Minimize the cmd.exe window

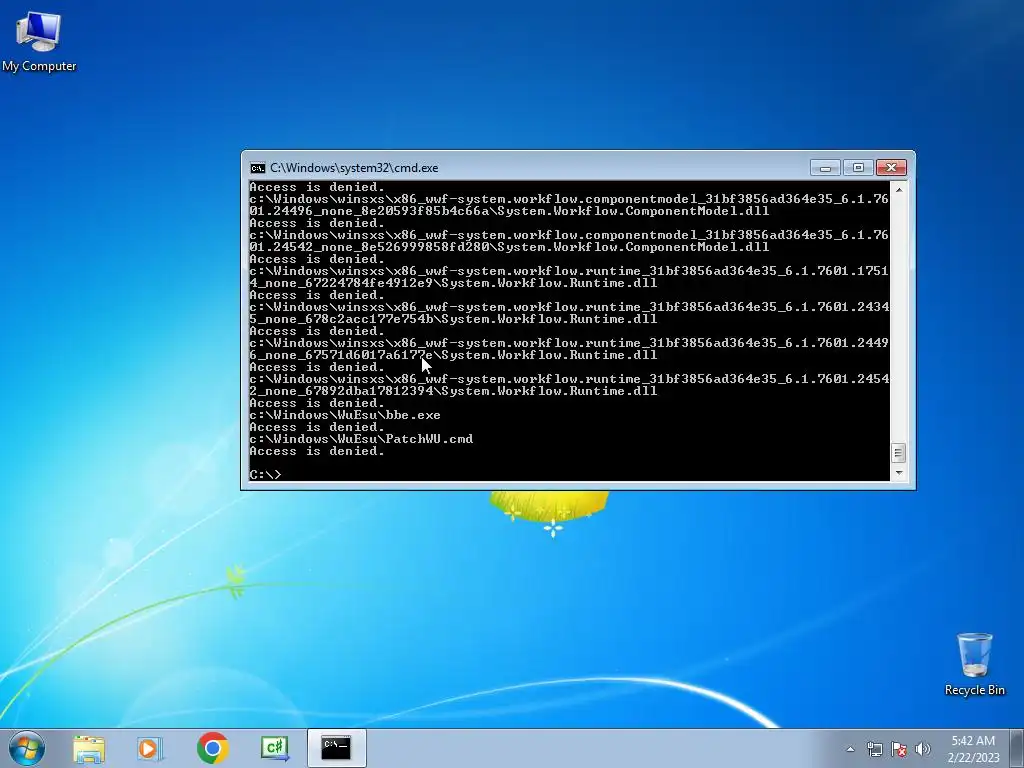tap(825, 168)
